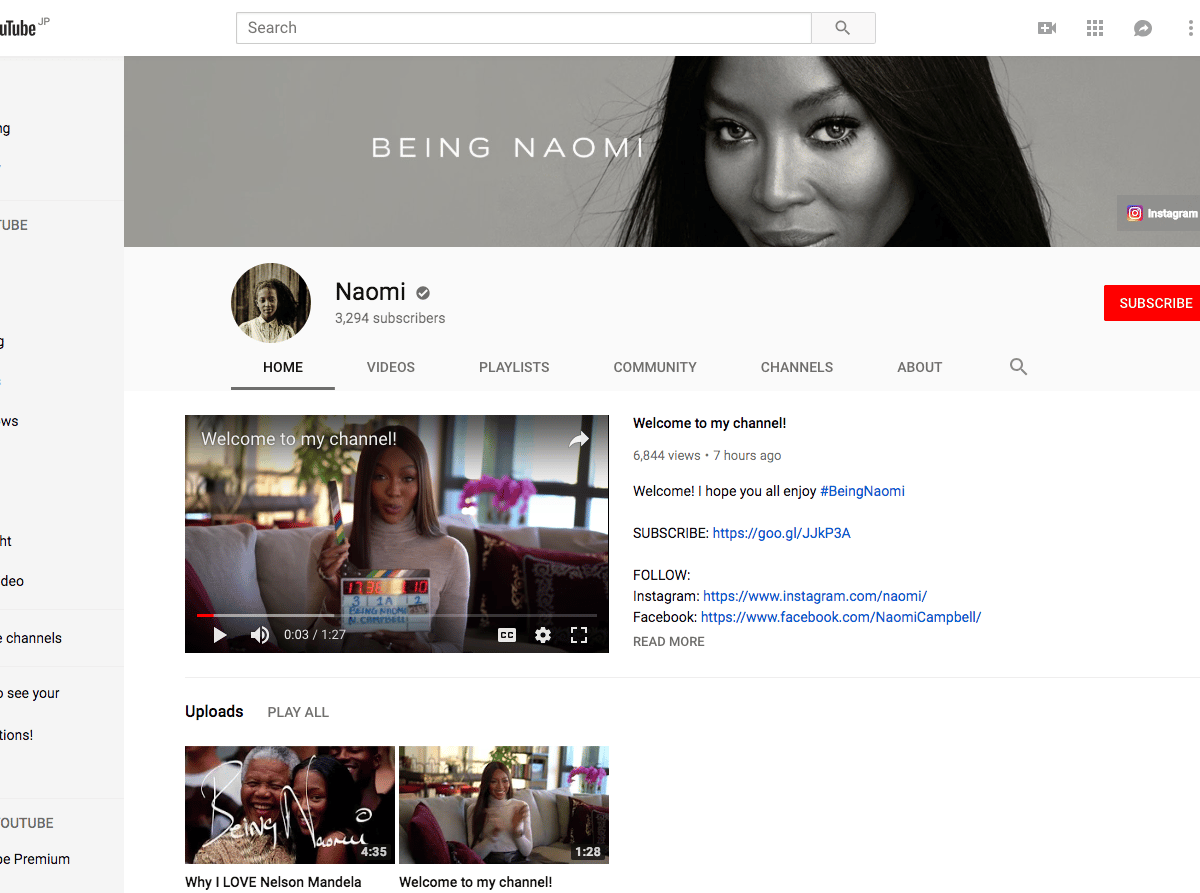This screenshot has height=893, width=1200.
Task: Open the CHANNELS tab
Action: 797,367
